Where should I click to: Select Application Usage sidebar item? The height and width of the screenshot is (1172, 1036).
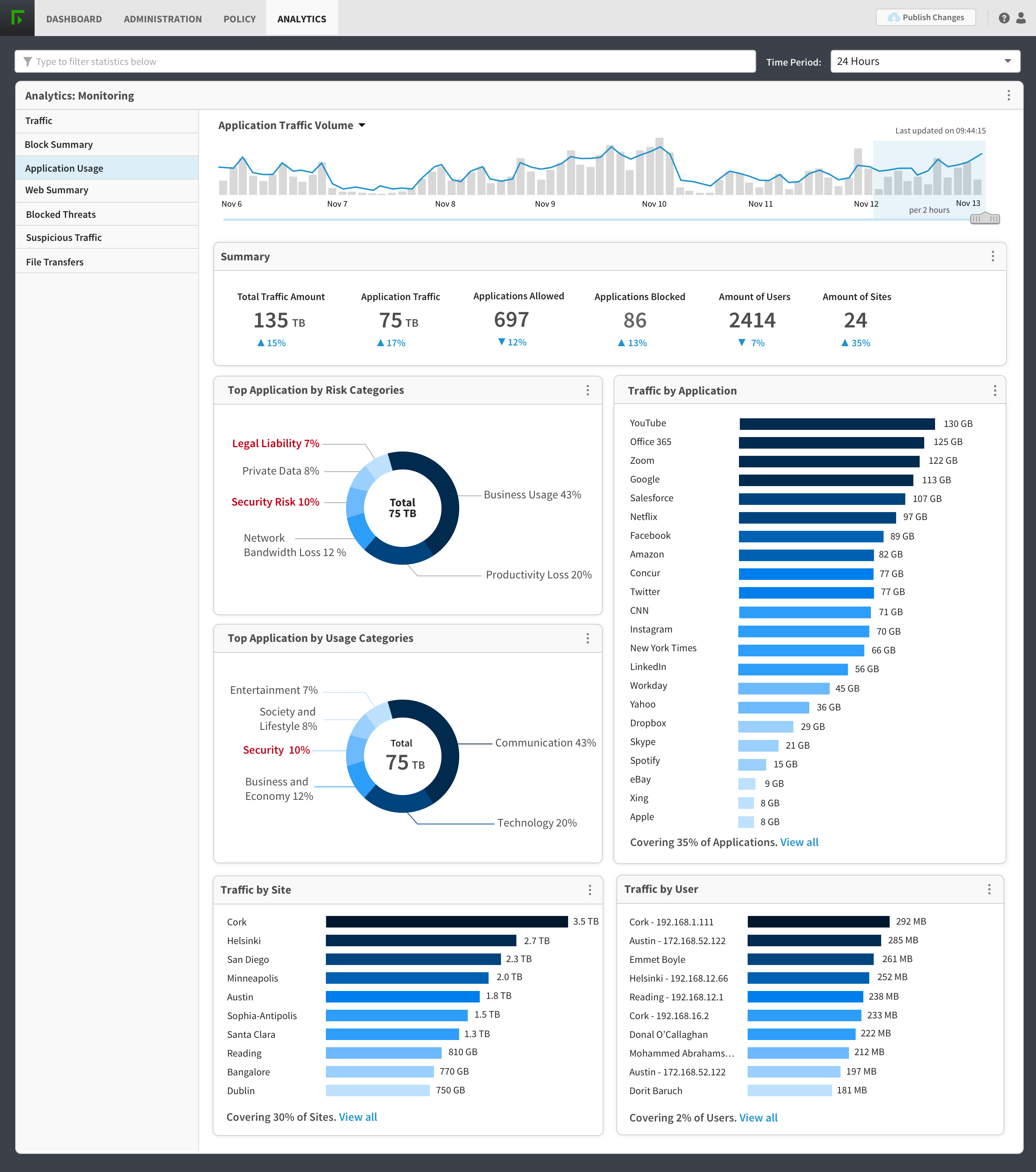click(107, 168)
